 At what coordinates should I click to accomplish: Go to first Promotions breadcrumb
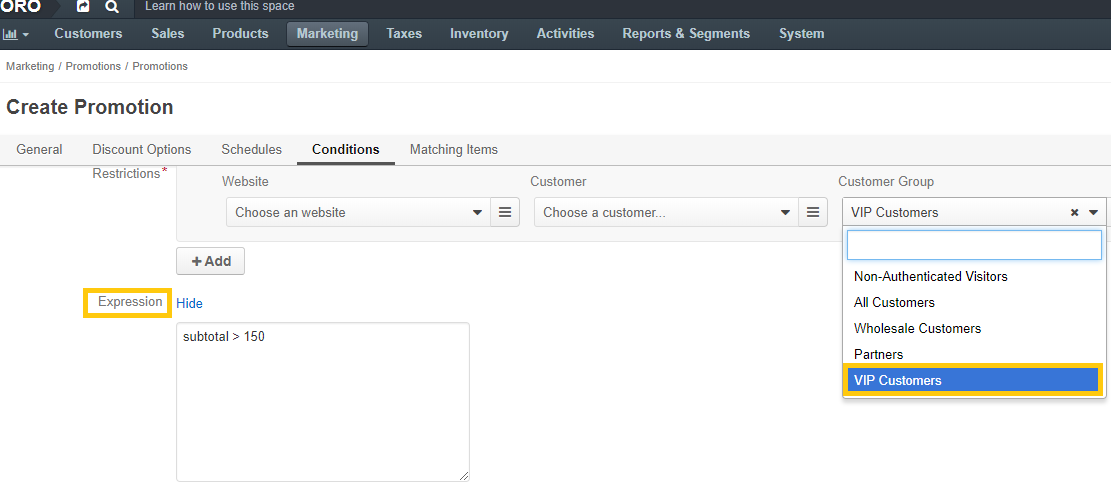tap(93, 66)
